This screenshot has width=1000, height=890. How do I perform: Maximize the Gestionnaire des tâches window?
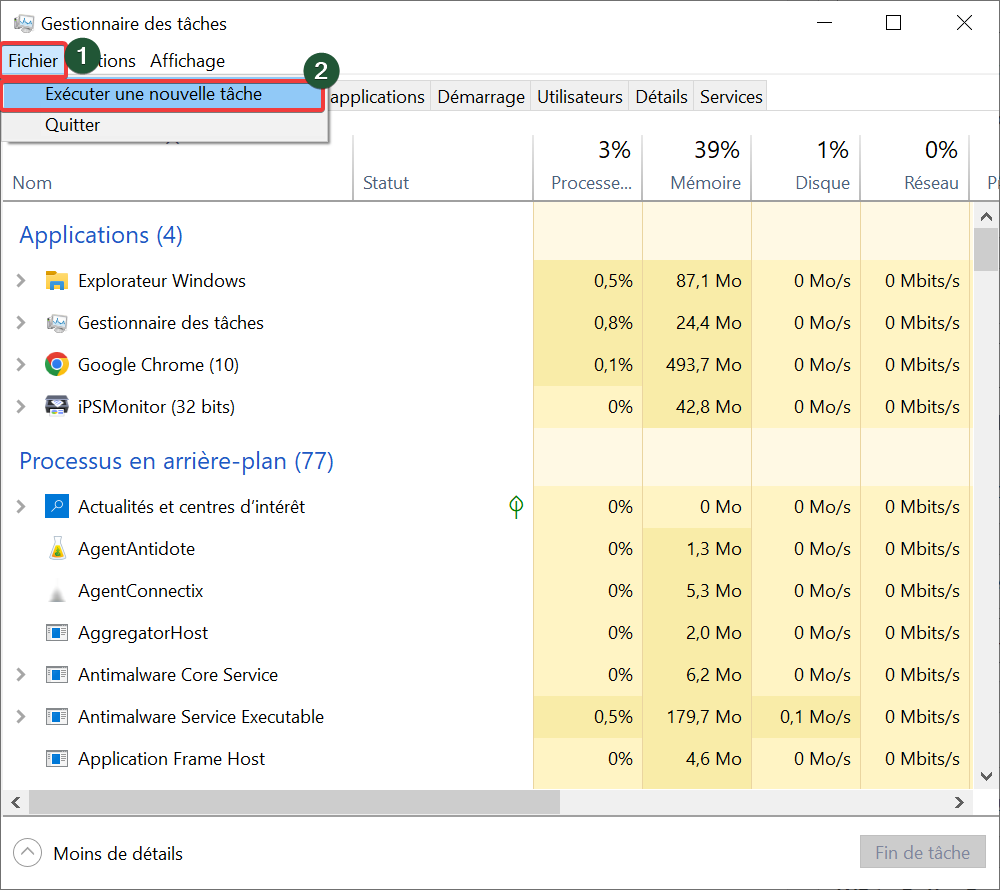coord(893,23)
